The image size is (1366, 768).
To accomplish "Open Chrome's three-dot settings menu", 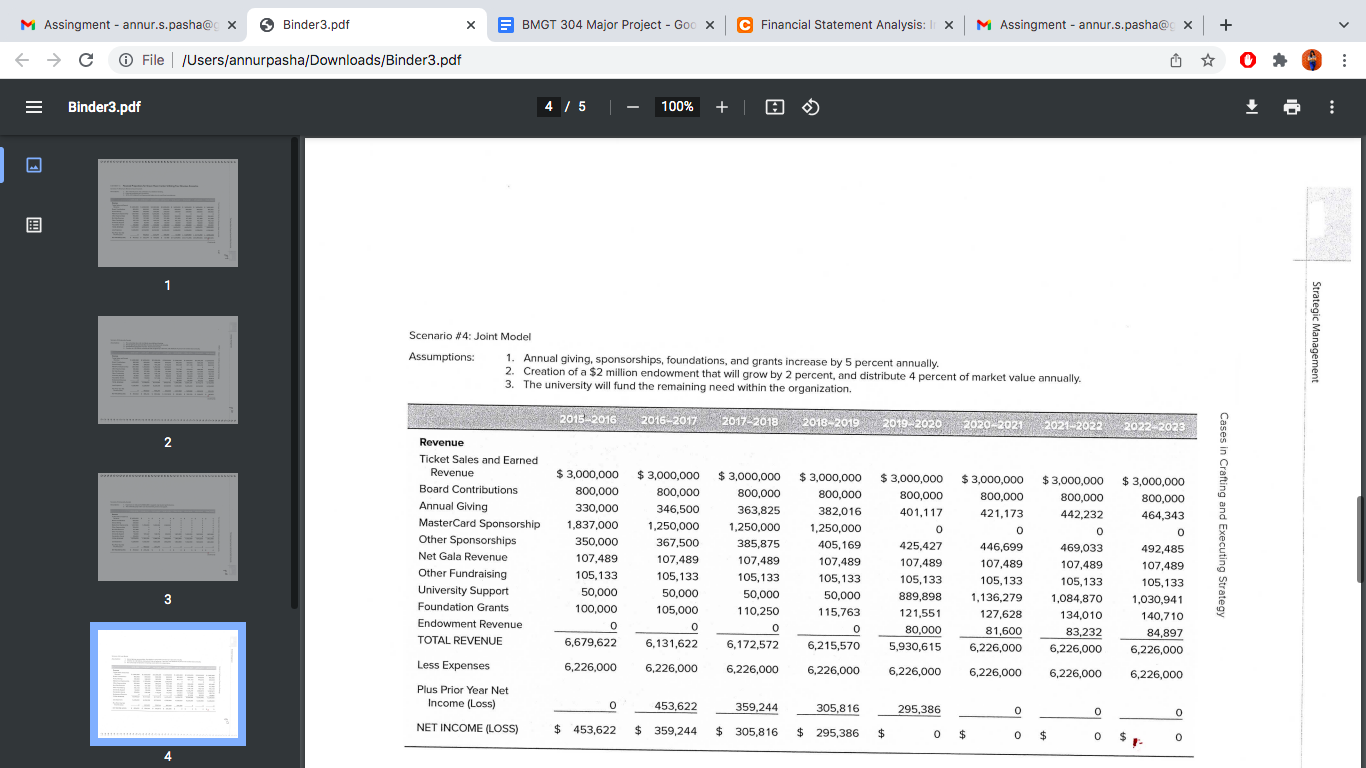I will [1345, 60].
